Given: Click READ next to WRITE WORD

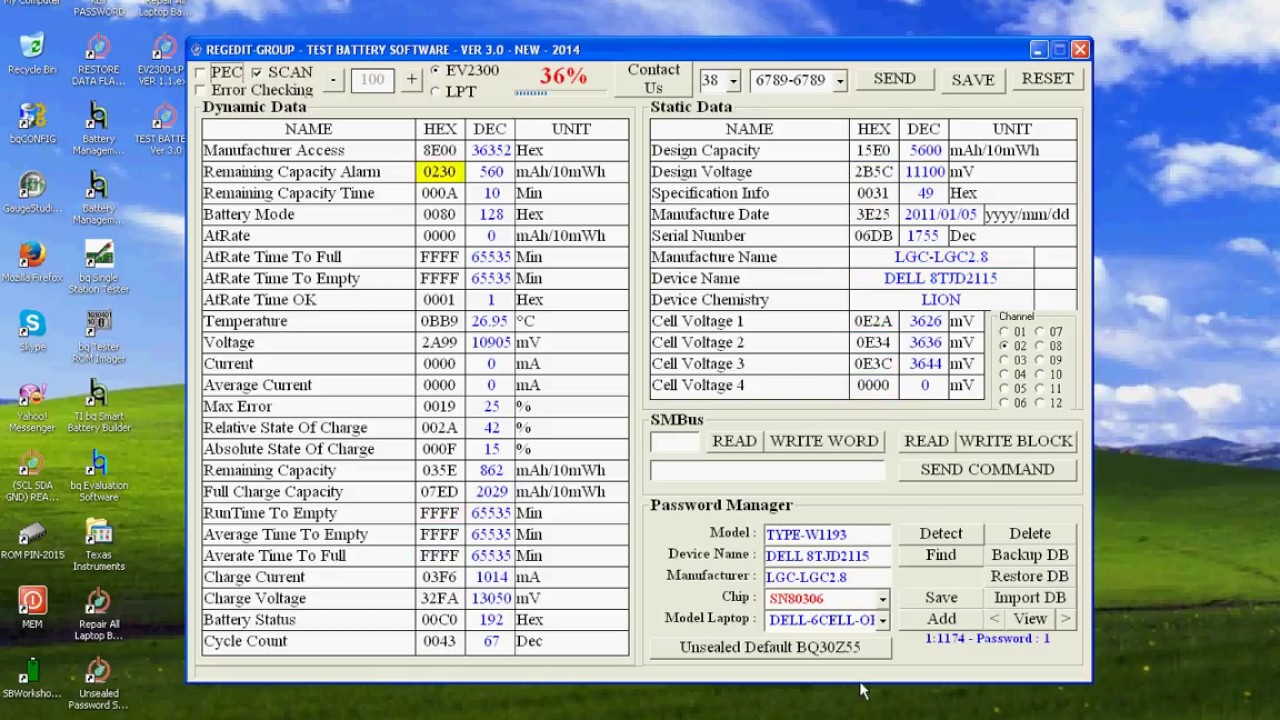Looking at the screenshot, I should pos(734,441).
